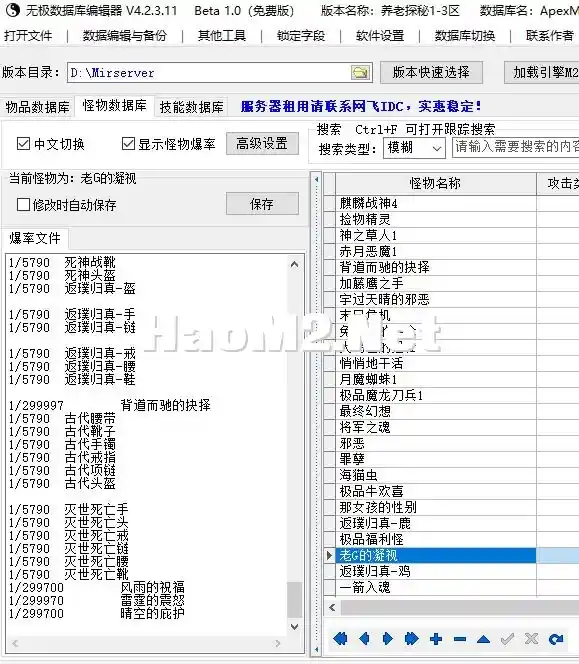Viewport: 579px width, 664px height.
Task: Select monster row 神之草人1
Action: (x=436, y=235)
